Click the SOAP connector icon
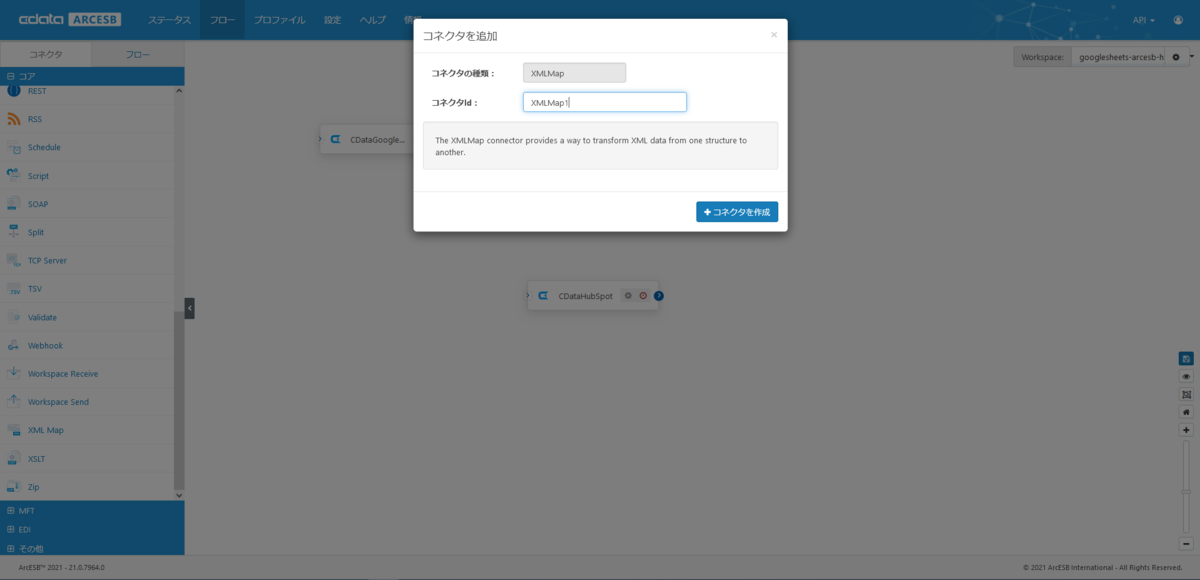1200x580 pixels. pyautogui.click(x=14, y=204)
